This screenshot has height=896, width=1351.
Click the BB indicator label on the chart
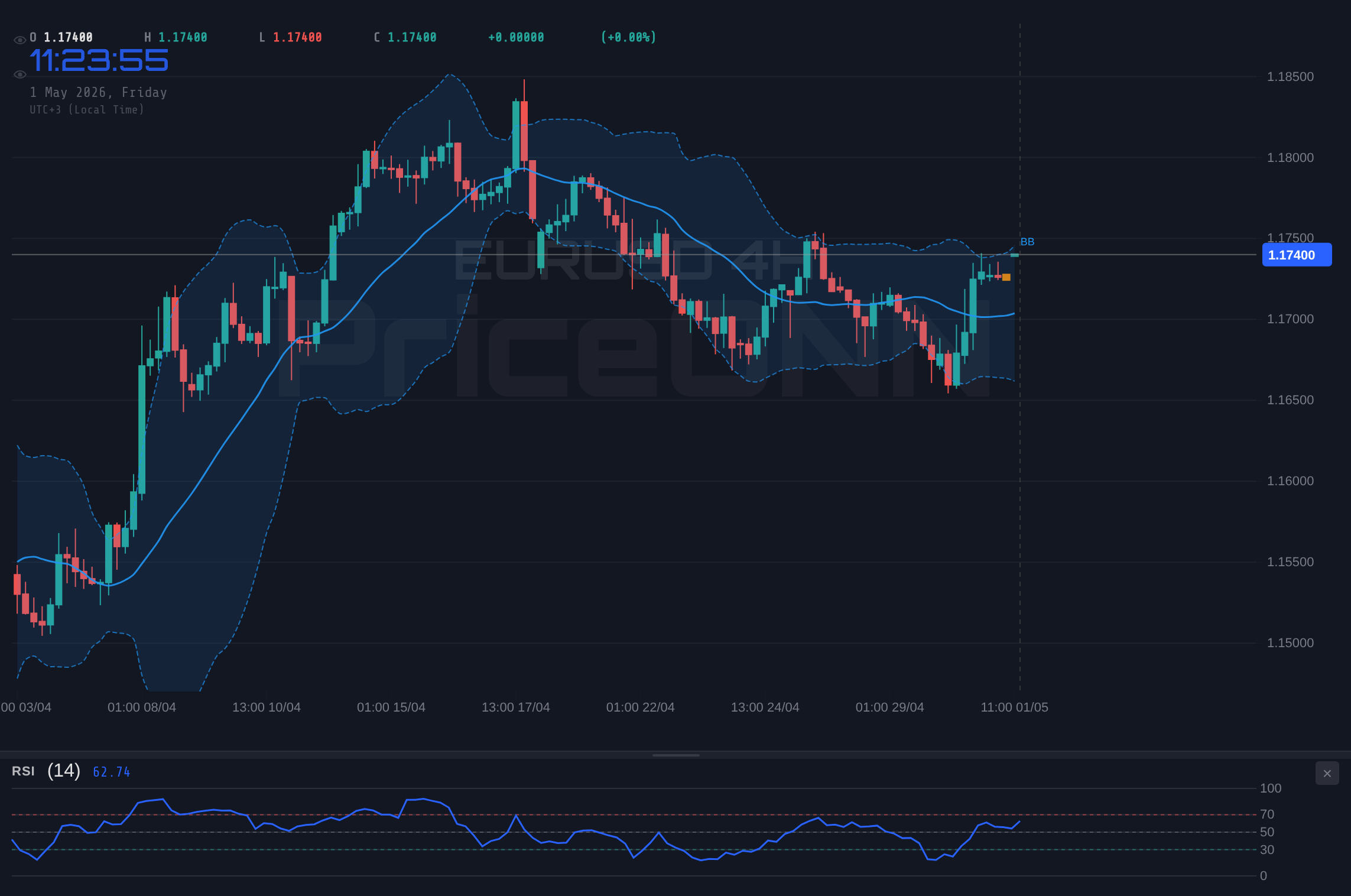(x=1027, y=242)
